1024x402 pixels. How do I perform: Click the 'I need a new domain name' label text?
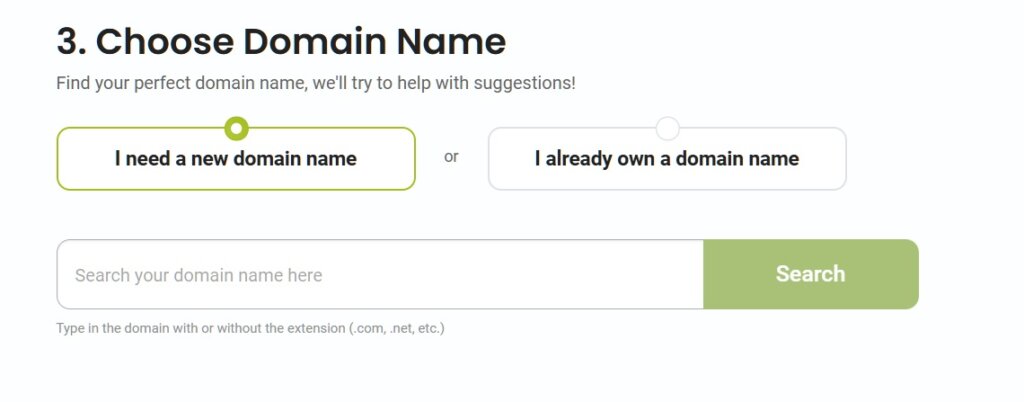pyautogui.click(x=236, y=158)
